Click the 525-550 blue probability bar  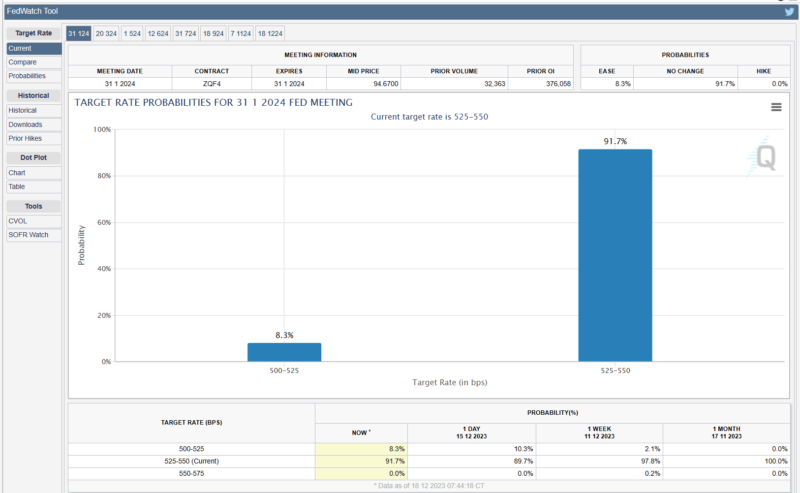tap(615, 255)
